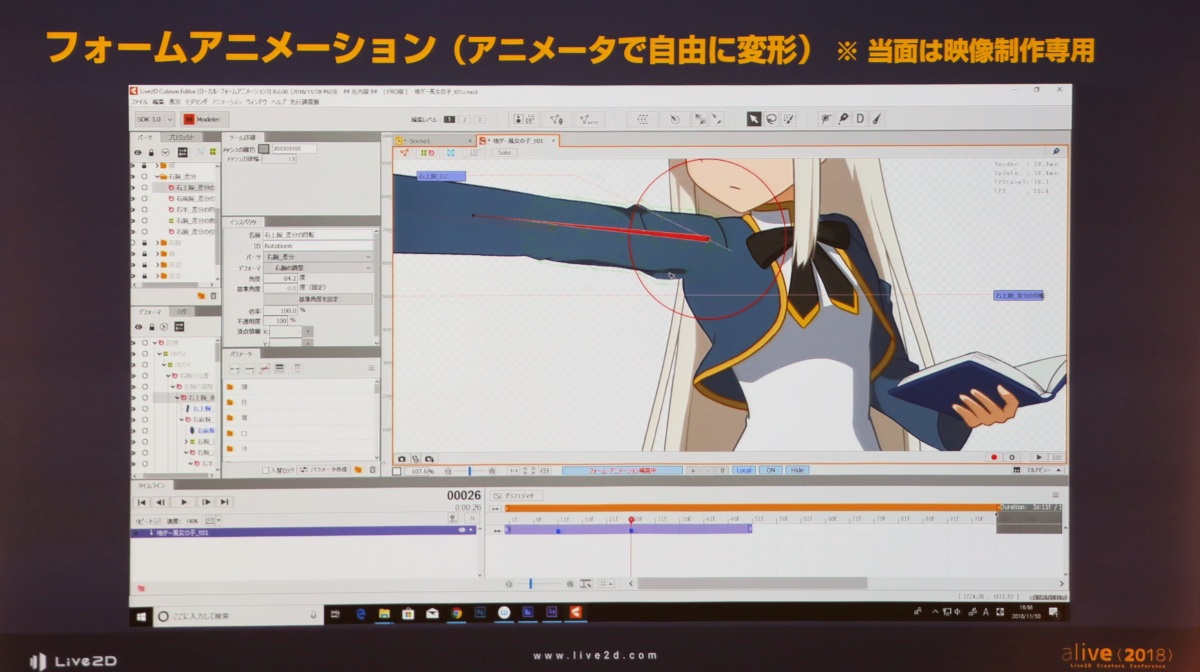Open Chrome from the Windows taskbar
This screenshot has height=672, width=1200.
(456, 612)
